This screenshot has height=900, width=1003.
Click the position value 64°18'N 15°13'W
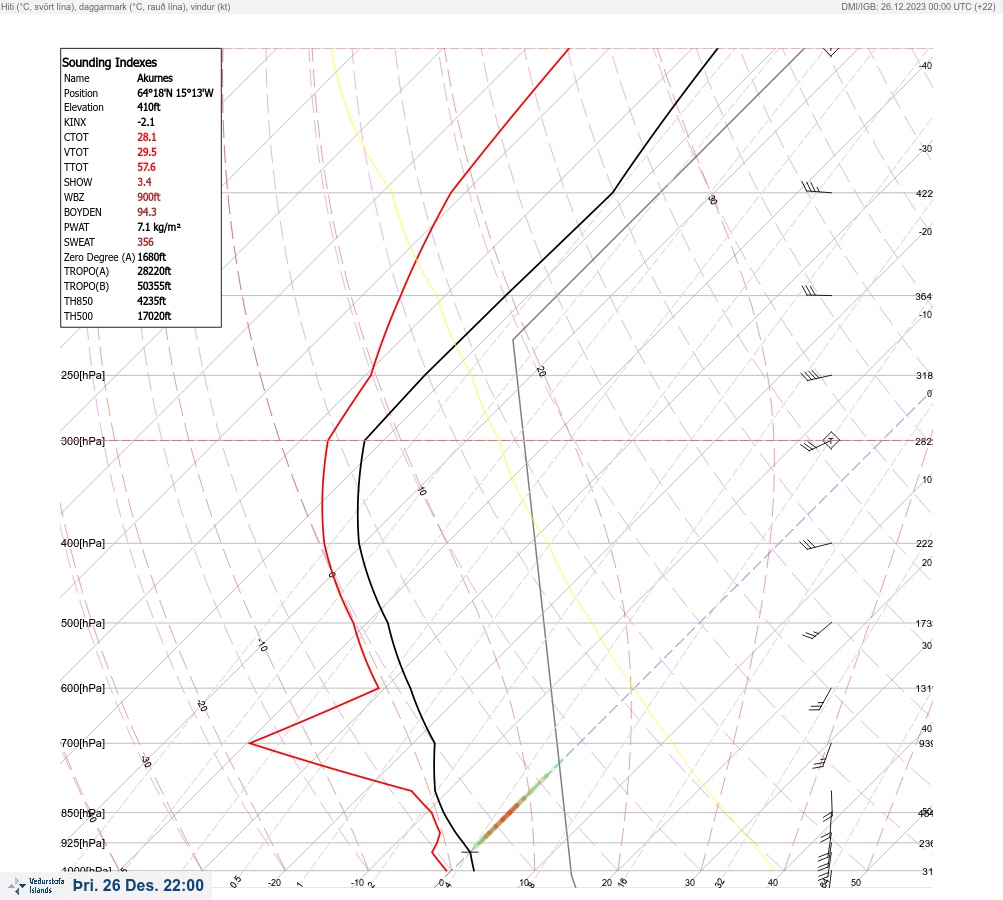point(175,93)
